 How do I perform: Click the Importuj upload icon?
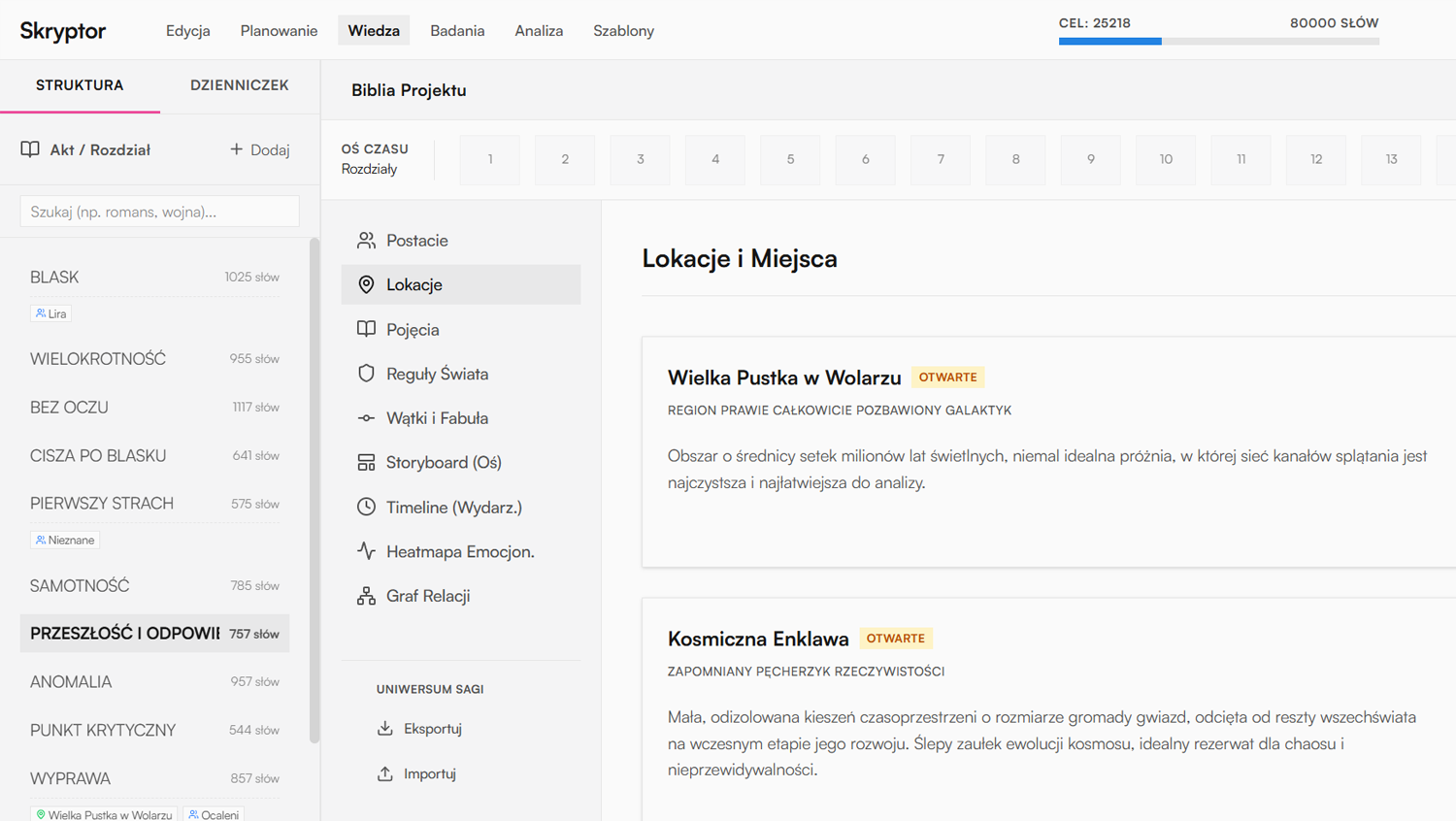coord(385,773)
